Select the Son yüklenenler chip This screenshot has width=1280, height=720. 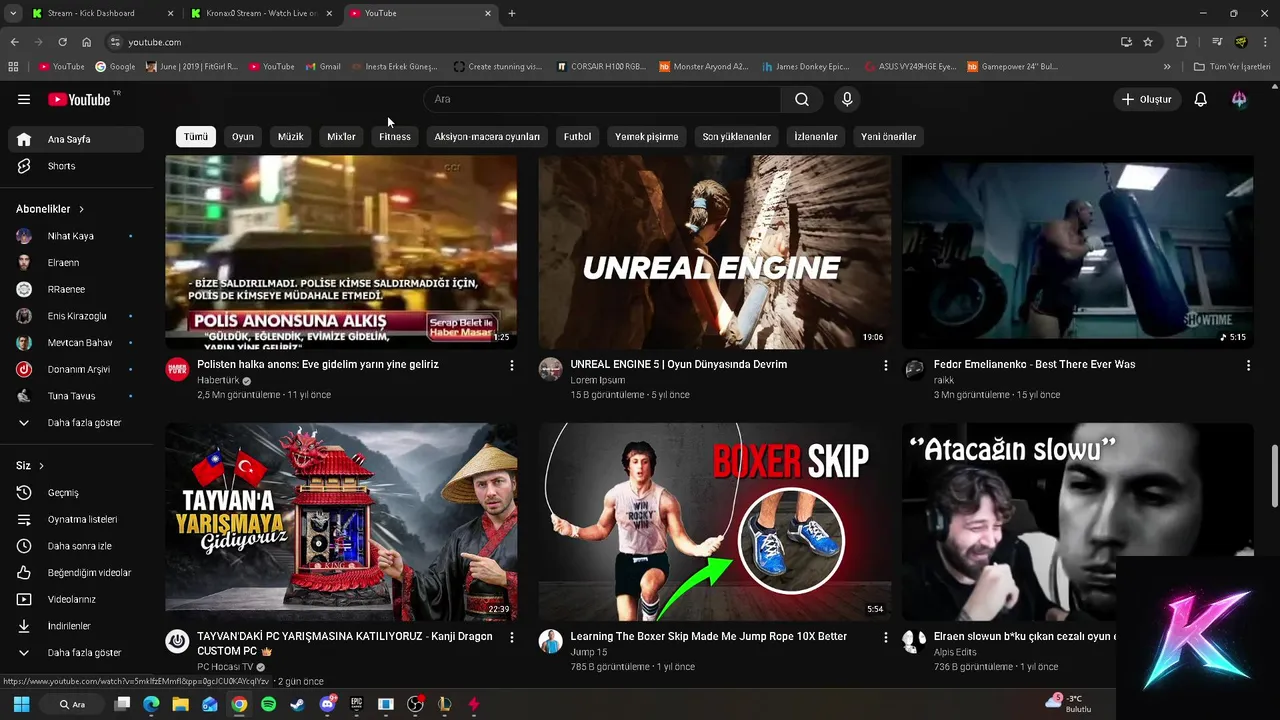[x=736, y=137]
